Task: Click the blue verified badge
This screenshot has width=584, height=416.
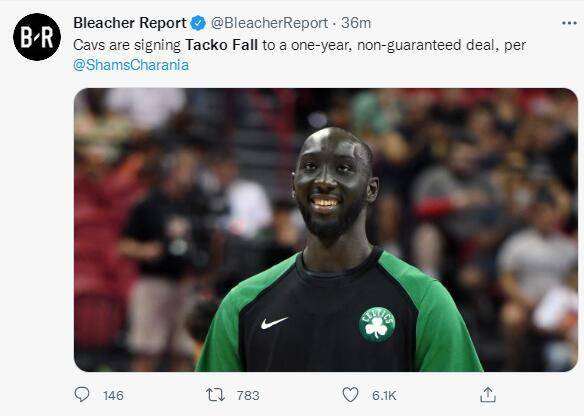Action: 198,23
